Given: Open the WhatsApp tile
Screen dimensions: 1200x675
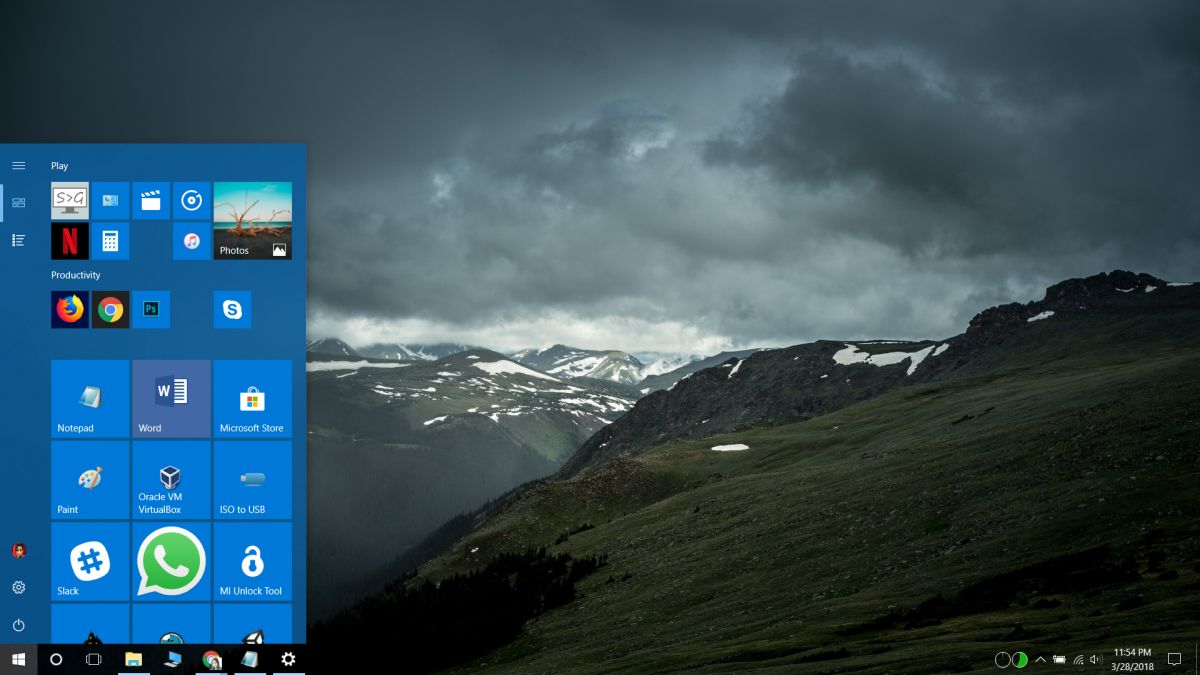Looking at the screenshot, I should (171, 561).
